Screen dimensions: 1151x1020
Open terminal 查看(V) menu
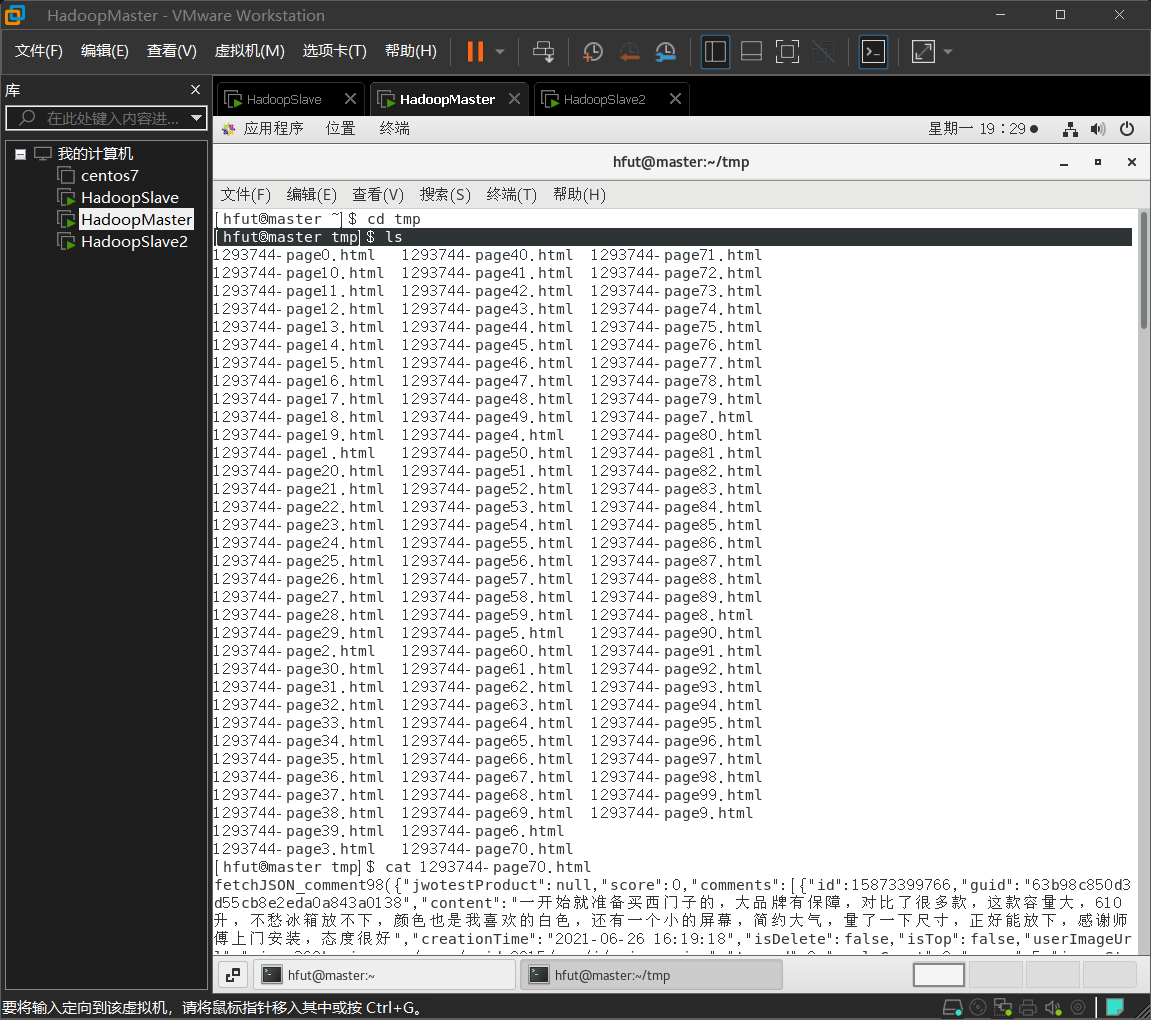(378, 194)
